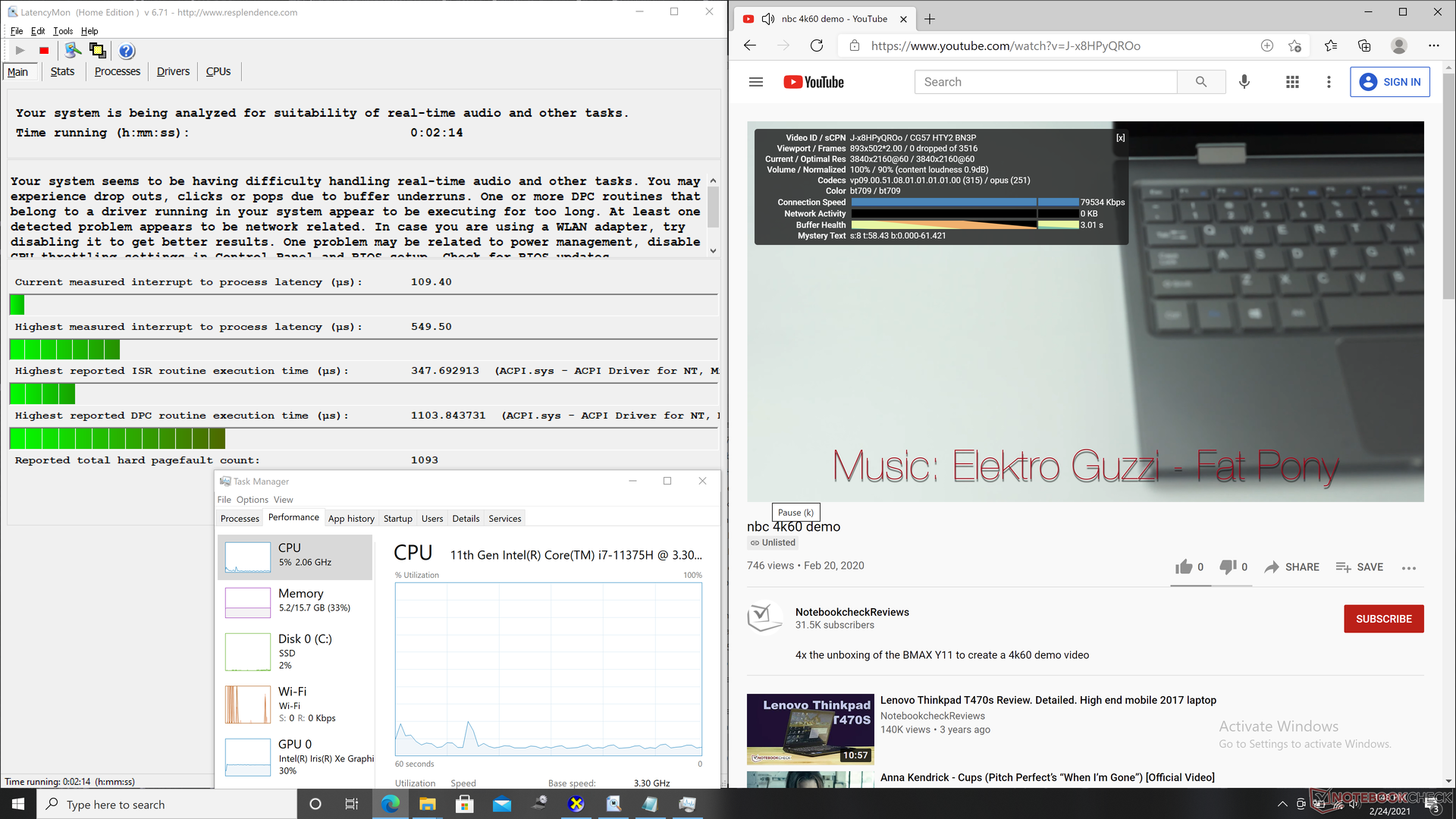This screenshot has width=1456, height=819.
Task: Open Edge profile avatar icon
Action: (x=1399, y=45)
